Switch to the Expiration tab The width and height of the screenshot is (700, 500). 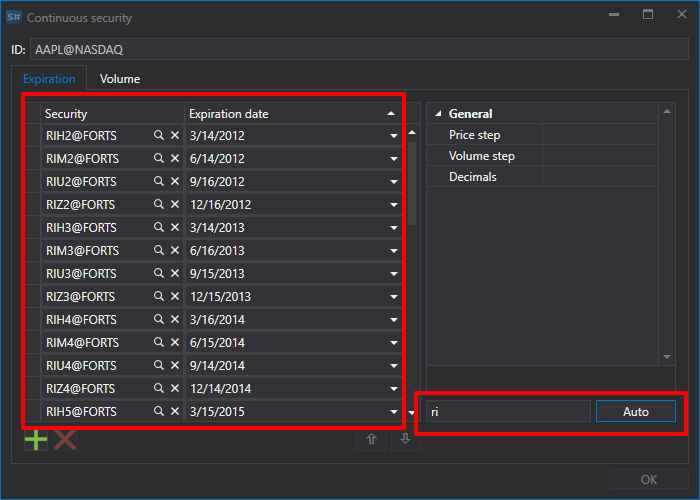[49, 79]
